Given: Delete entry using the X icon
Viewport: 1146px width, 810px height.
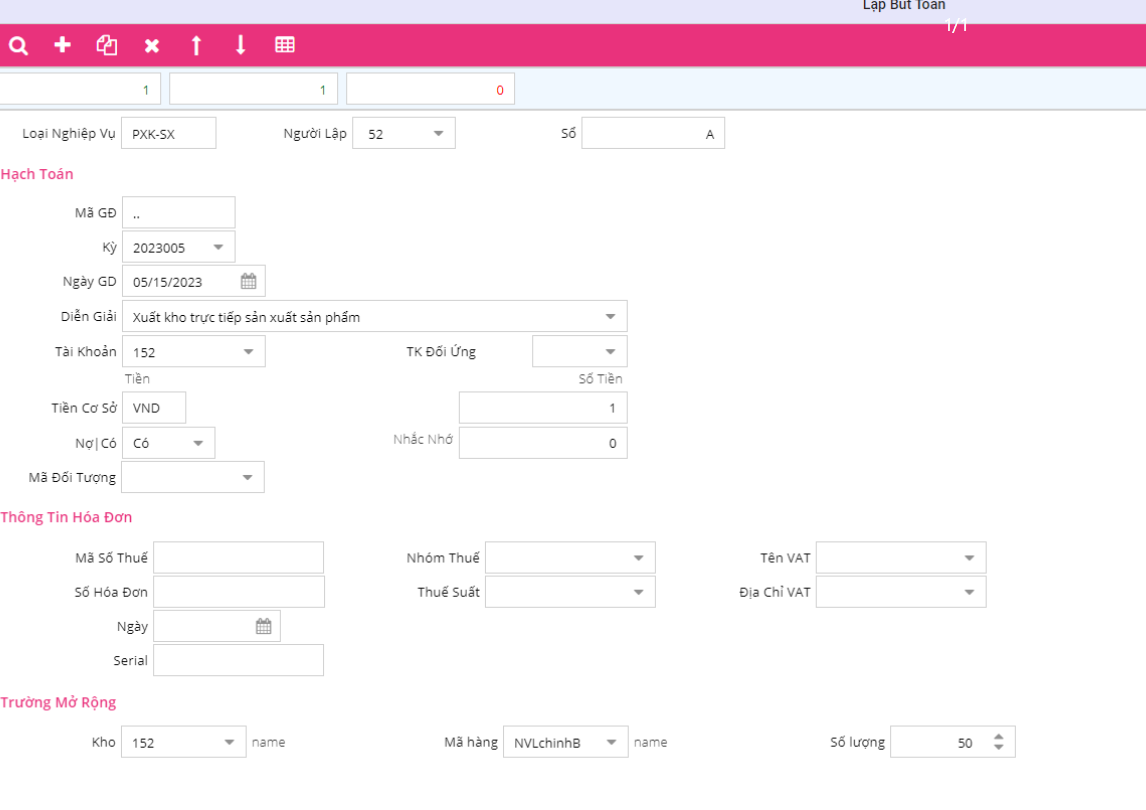Looking at the screenshot, I should coord(151,45).
